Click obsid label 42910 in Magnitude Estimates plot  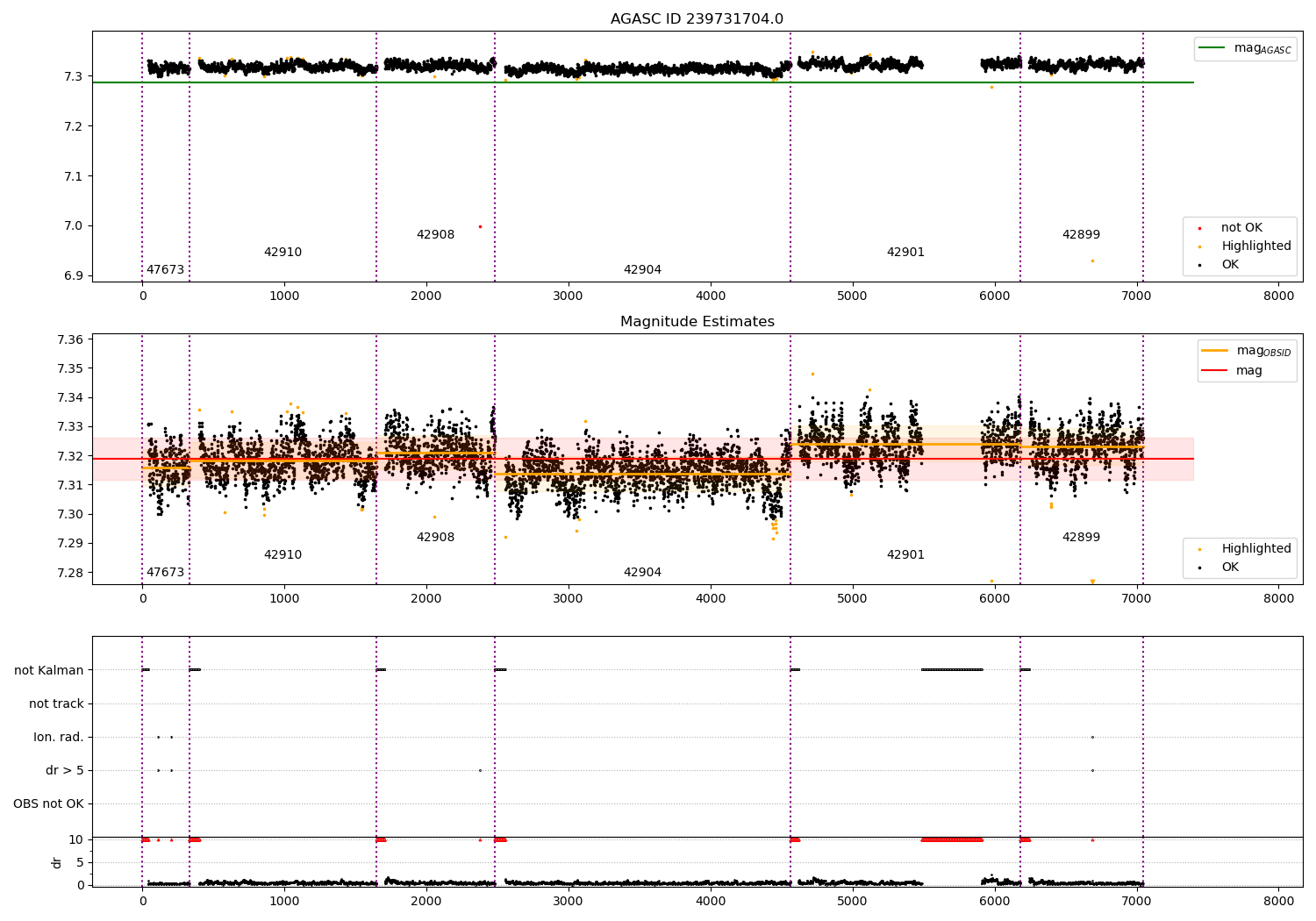[283, 555]
